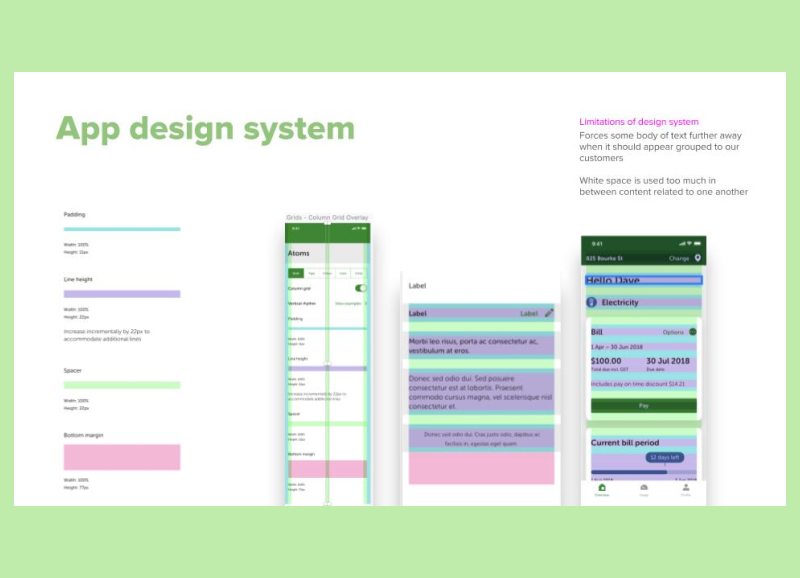Open the Overview home icon in bottom nav
800x578 pixels.
602,489
